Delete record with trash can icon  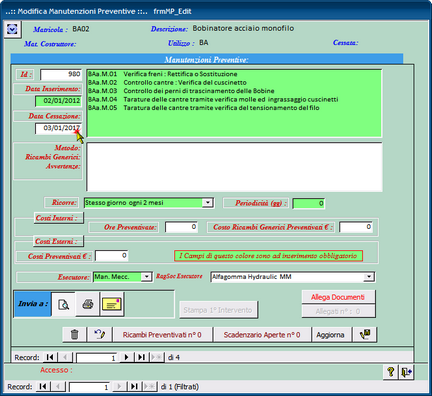coord(75,334)
